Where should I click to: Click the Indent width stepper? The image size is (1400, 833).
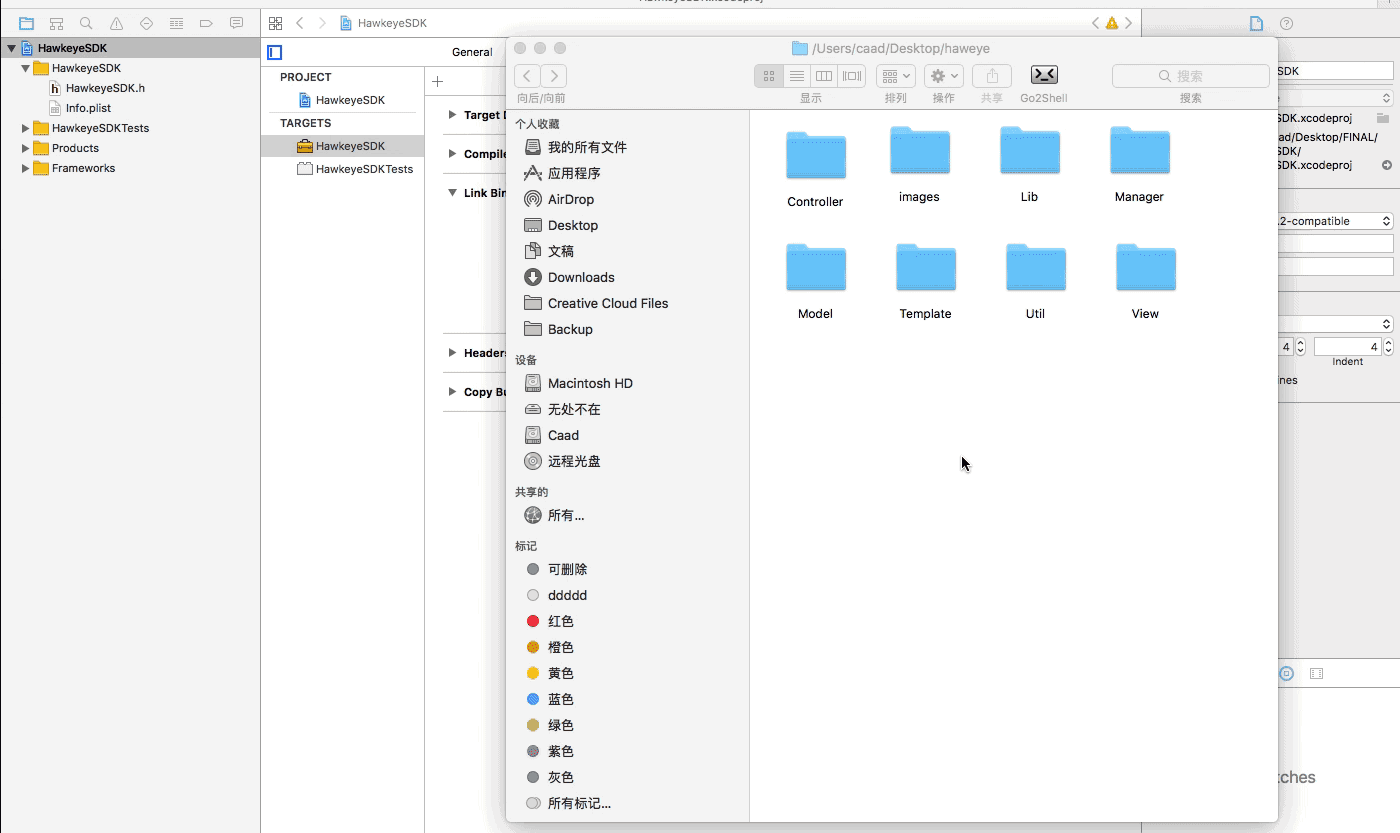coord(1388,347)
